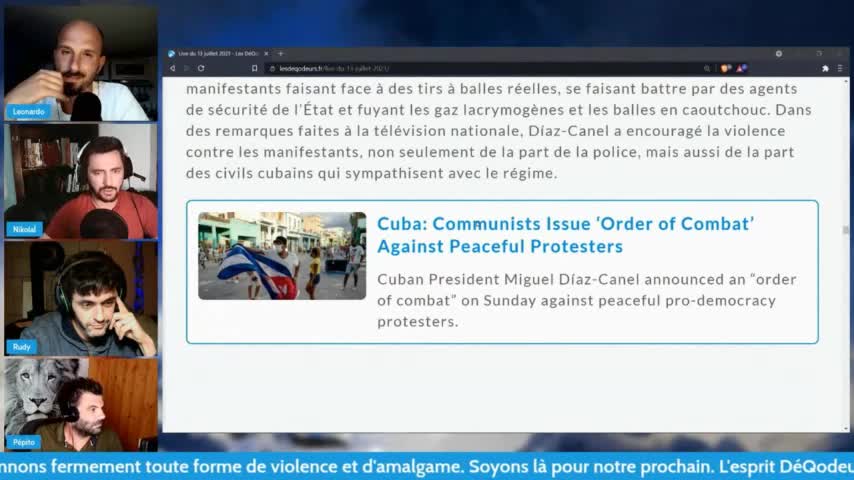Click the 'Pépito' name label
This screenshot has width=854, height=480.
coord(24,442)
